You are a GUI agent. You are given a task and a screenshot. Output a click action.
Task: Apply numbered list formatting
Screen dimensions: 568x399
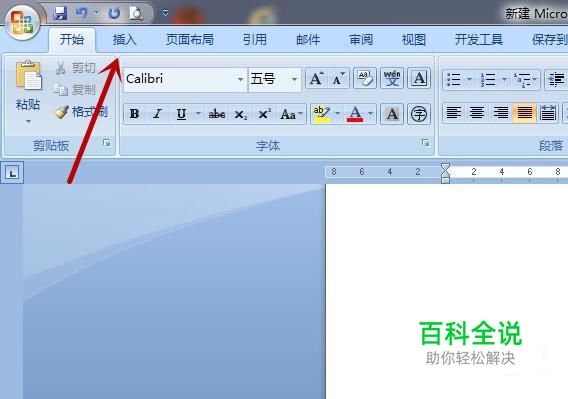coord(488,79)
